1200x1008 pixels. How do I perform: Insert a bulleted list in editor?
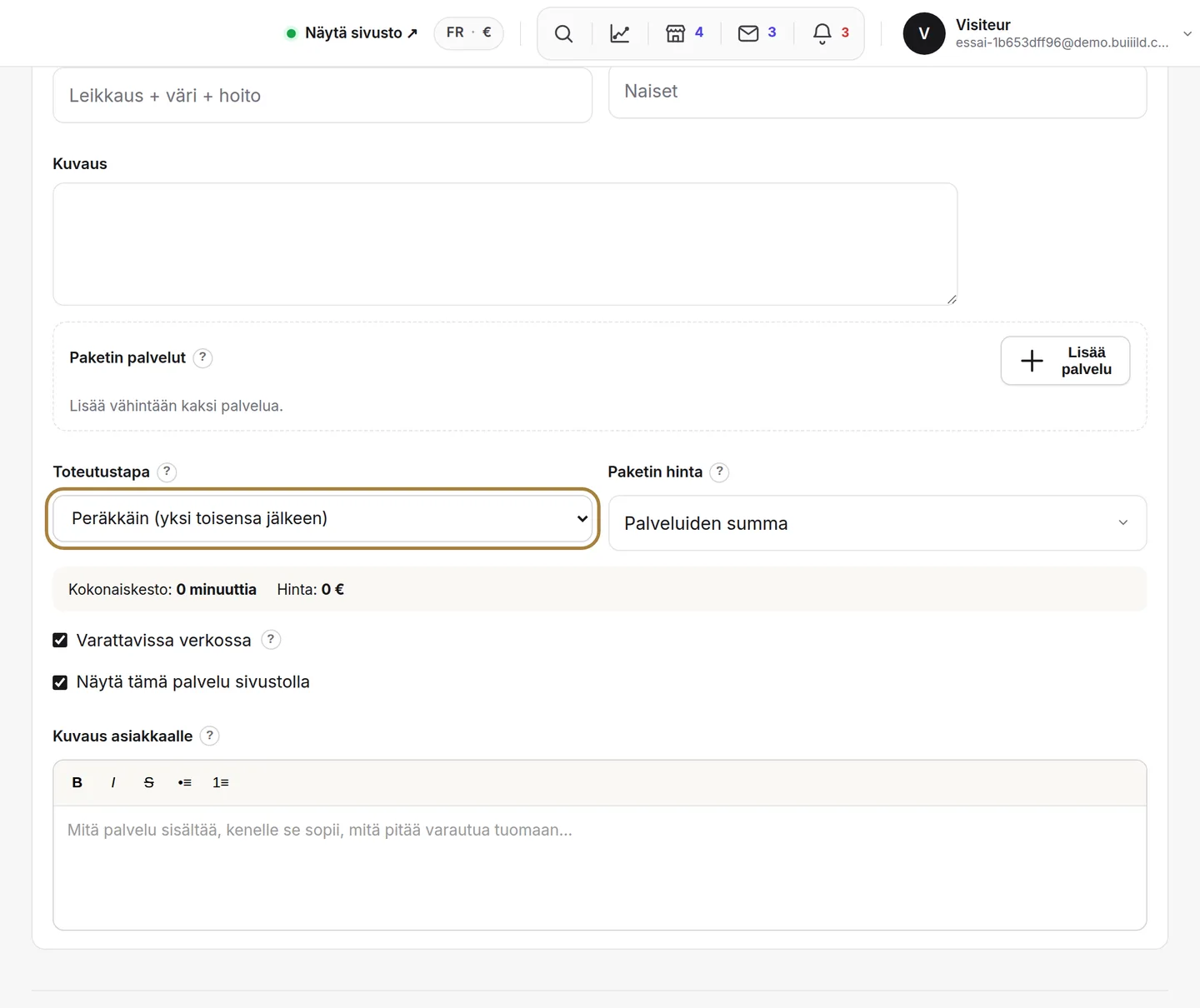point(185,782)
